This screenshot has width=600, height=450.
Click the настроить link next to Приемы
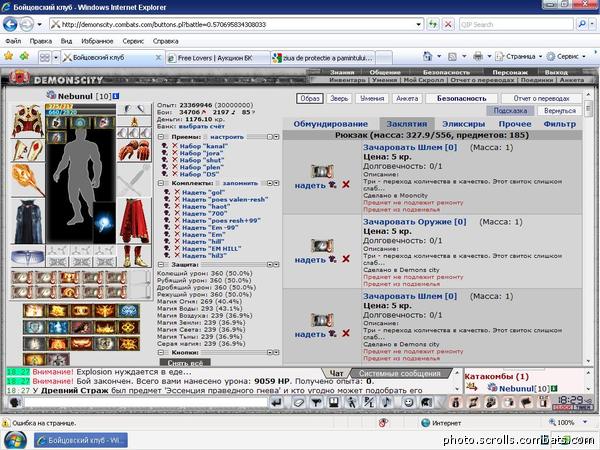coord(227,137)
